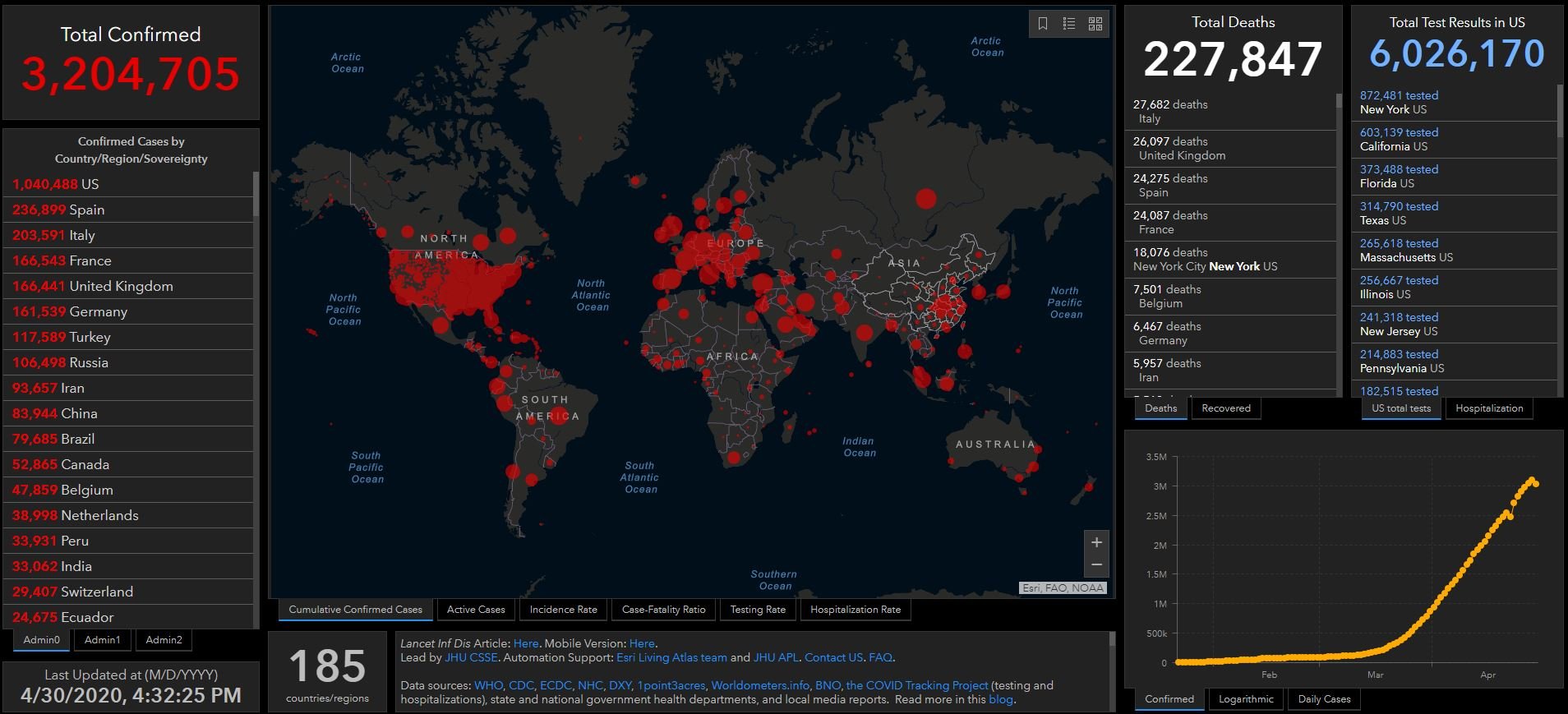Select the Testing Rate tab
The width and height of the screenshot is (1568, 714).
click(758, 610)
